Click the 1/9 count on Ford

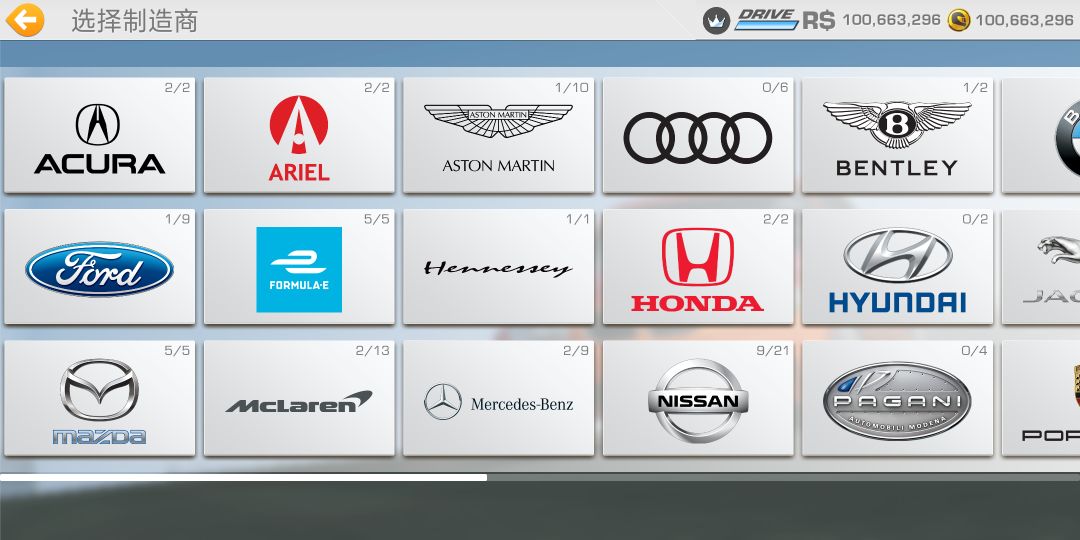[177, 219]
